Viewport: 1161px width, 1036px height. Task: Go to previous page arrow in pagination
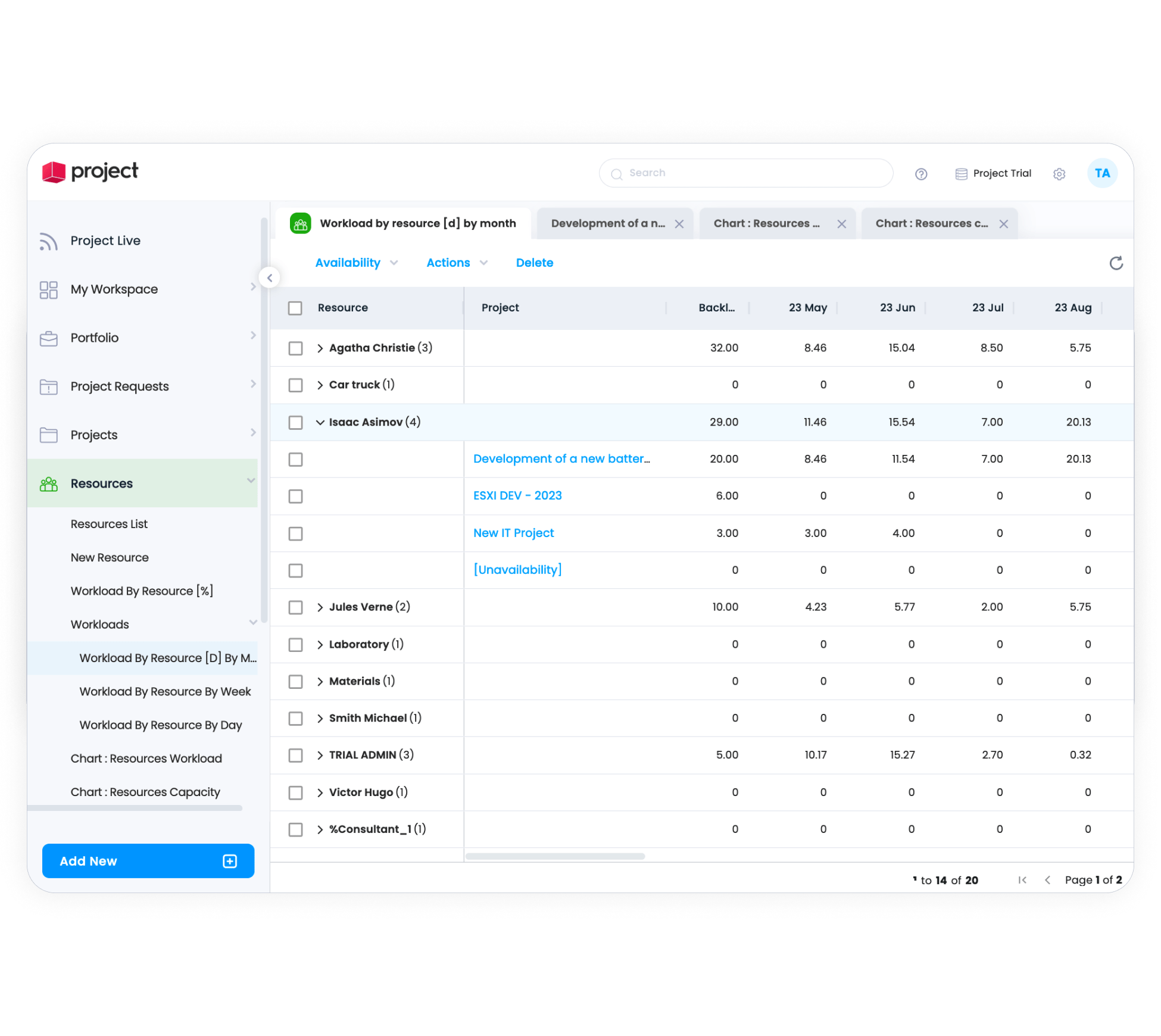click(x=1047, y=880)
